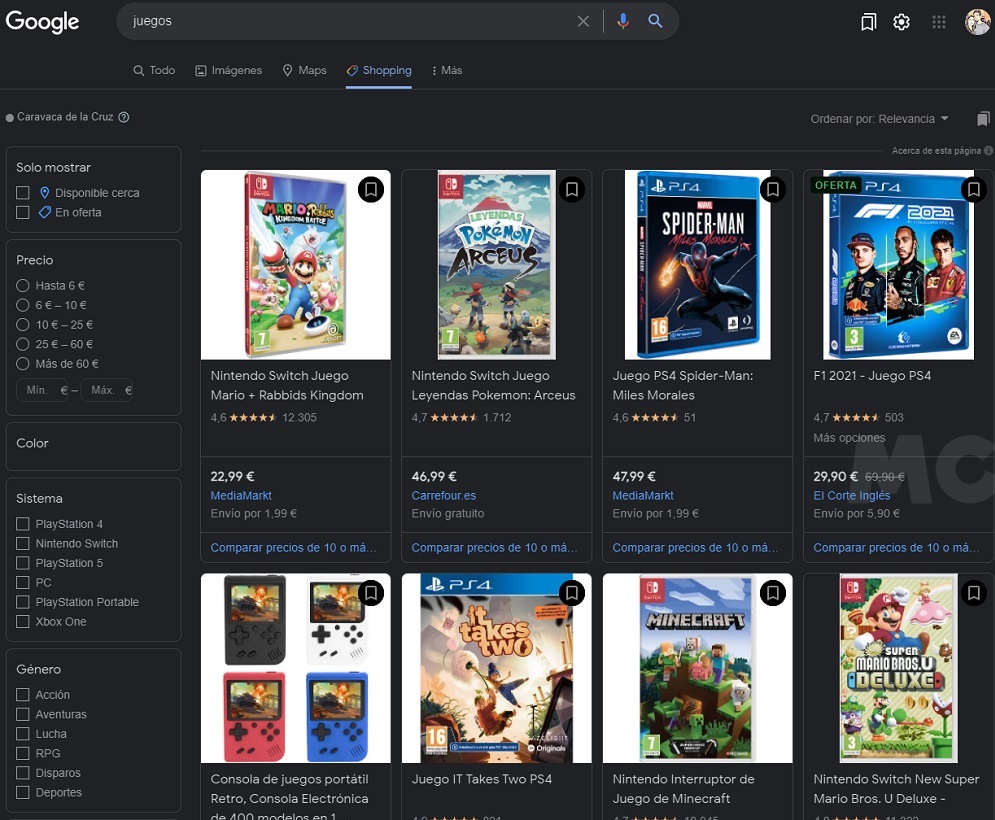Select the 10 € – 25 € price range
Screen dimensions: 995x820
(23, 325)
